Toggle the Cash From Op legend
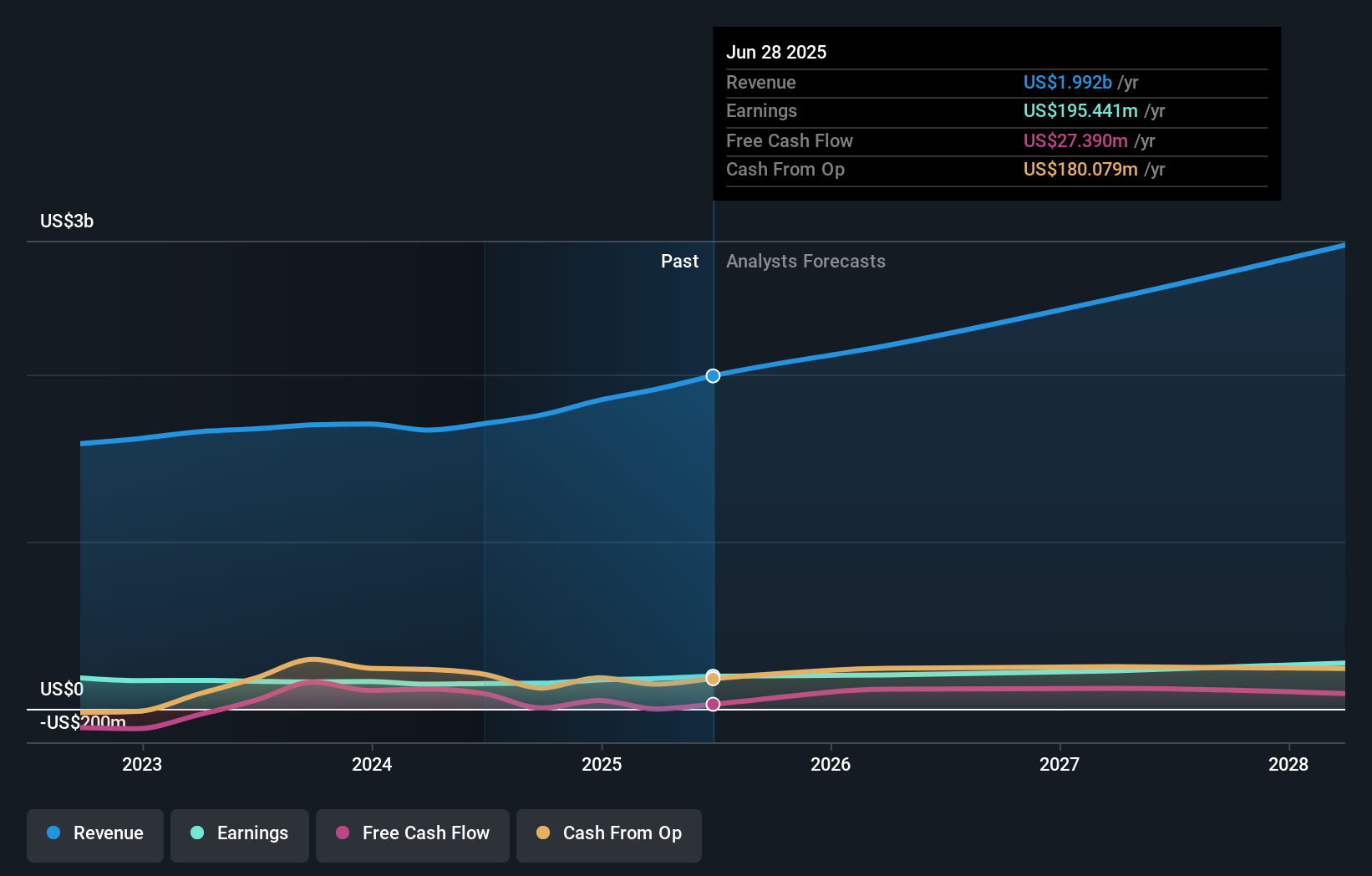Screen dimensions: 1372x876 click(x=609, y=835)
